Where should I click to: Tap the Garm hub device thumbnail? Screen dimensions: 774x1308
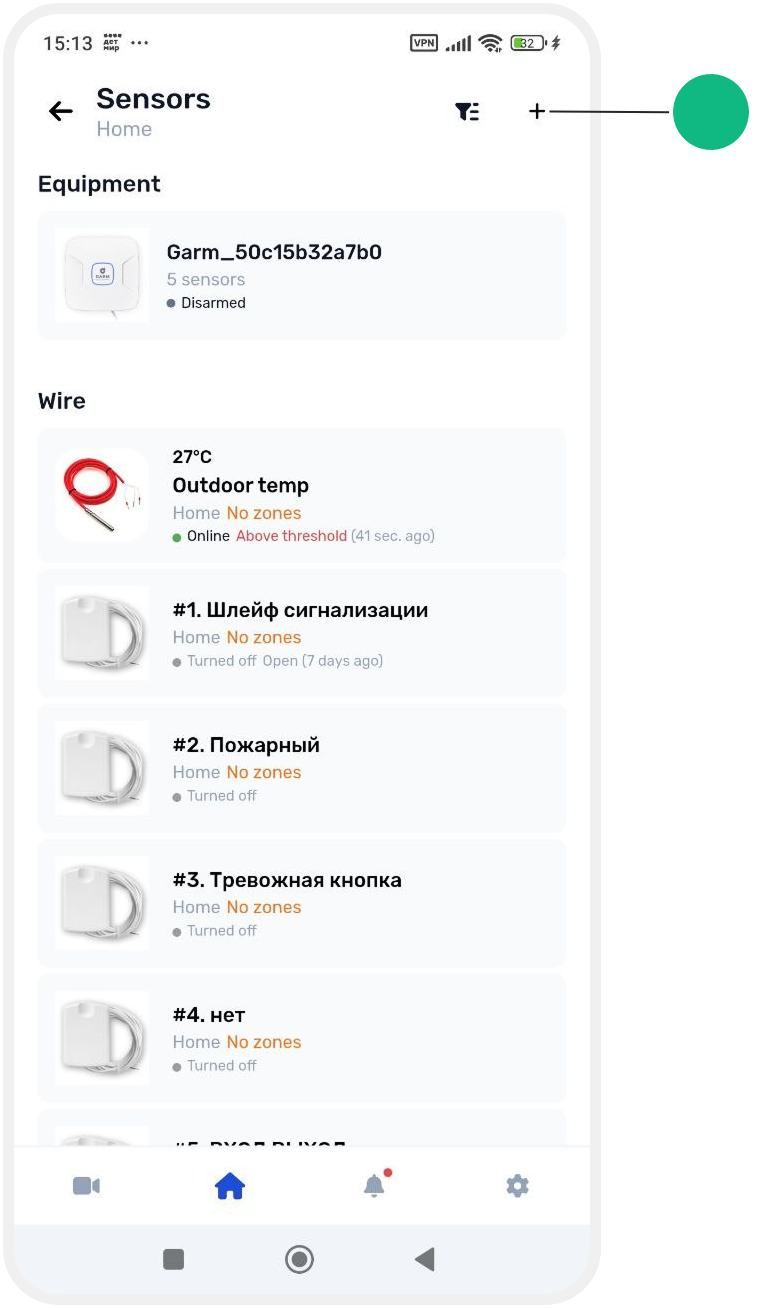pos(102,275)
